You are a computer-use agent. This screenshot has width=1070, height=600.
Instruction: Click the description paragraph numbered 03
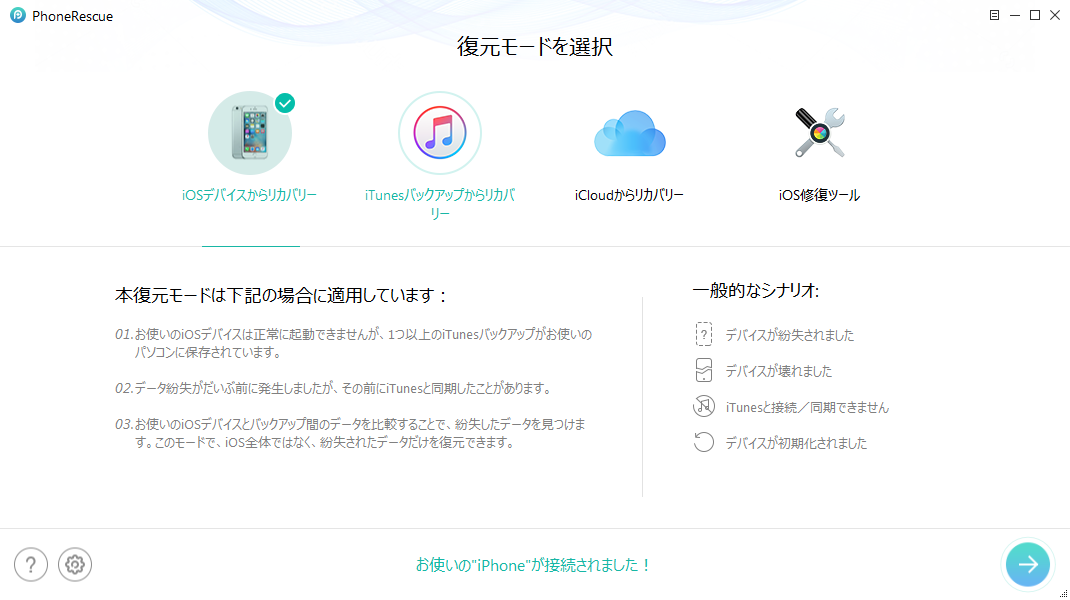coord(350,433)
